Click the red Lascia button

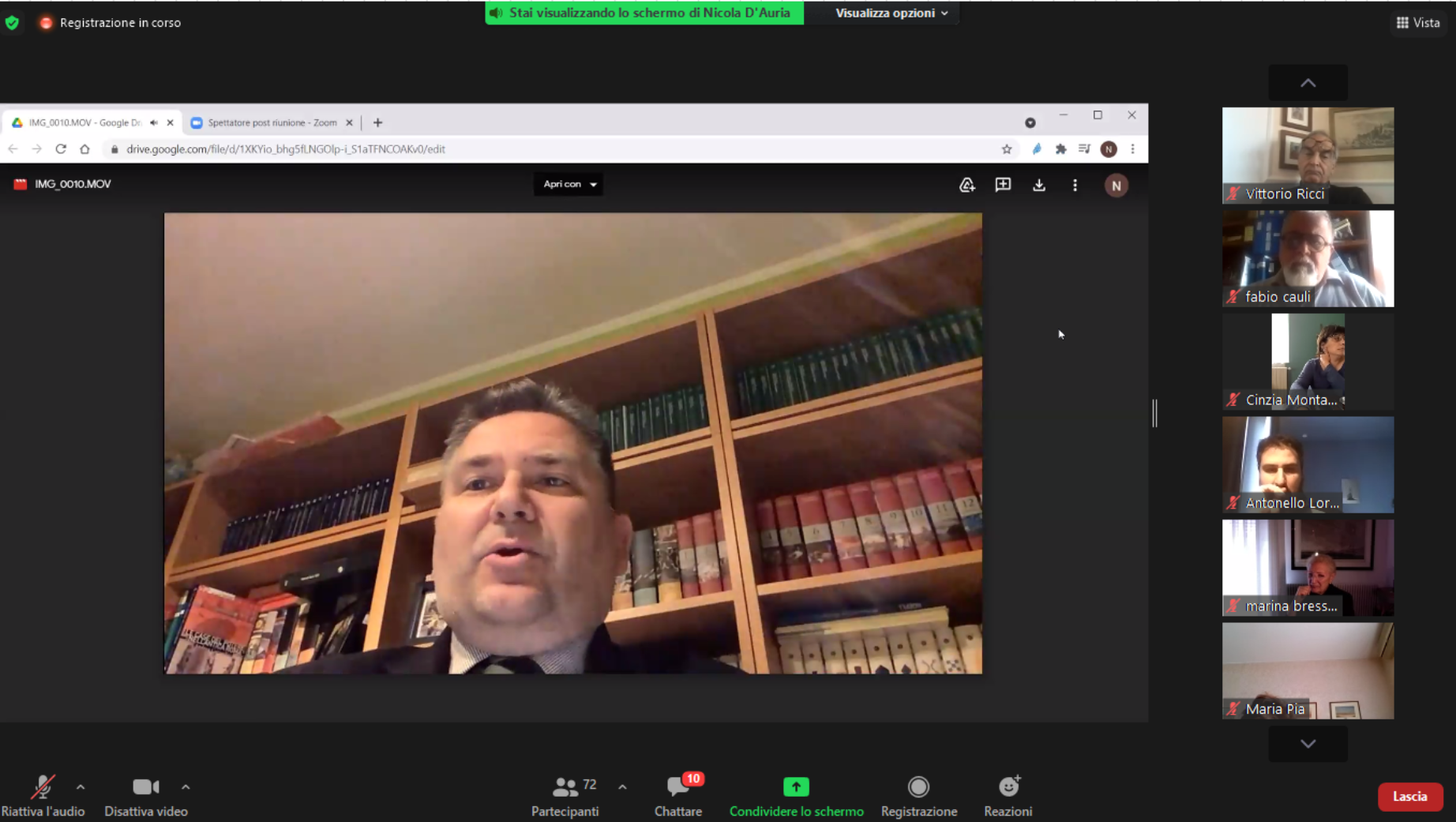1409,796
